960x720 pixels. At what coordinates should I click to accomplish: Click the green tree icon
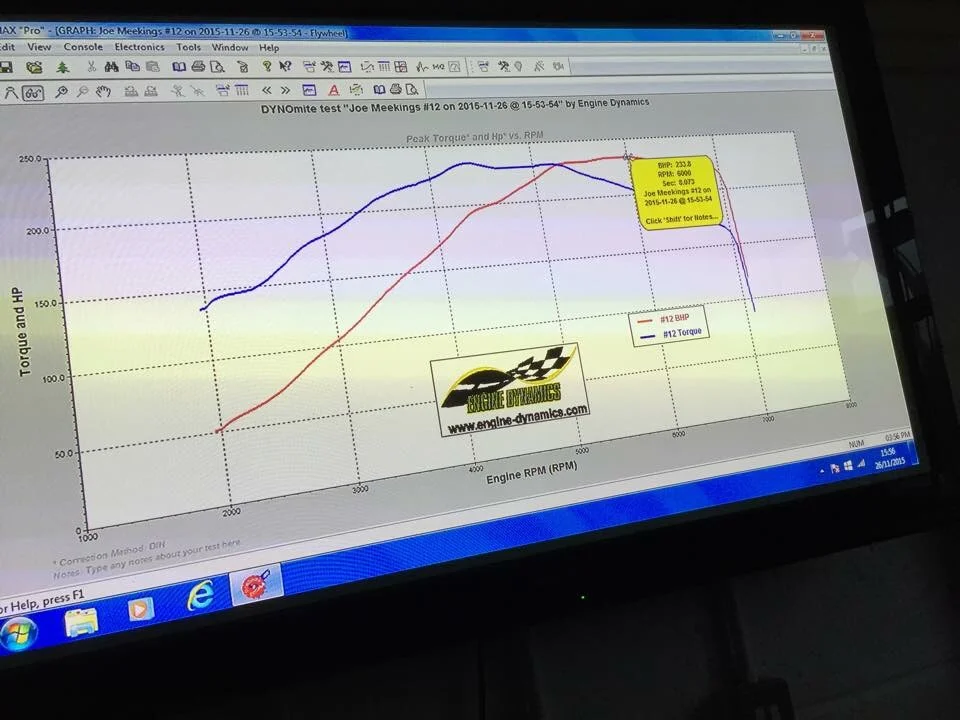click(62, 67)
